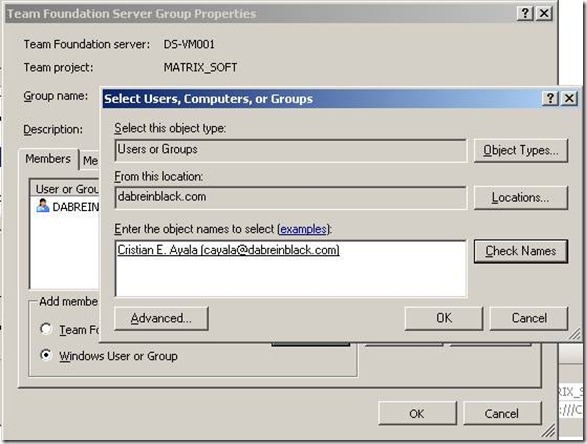The image size is (587, 444).
Task: Click resize grip of Select Users dialog
Action: click(x=575, y=334)
